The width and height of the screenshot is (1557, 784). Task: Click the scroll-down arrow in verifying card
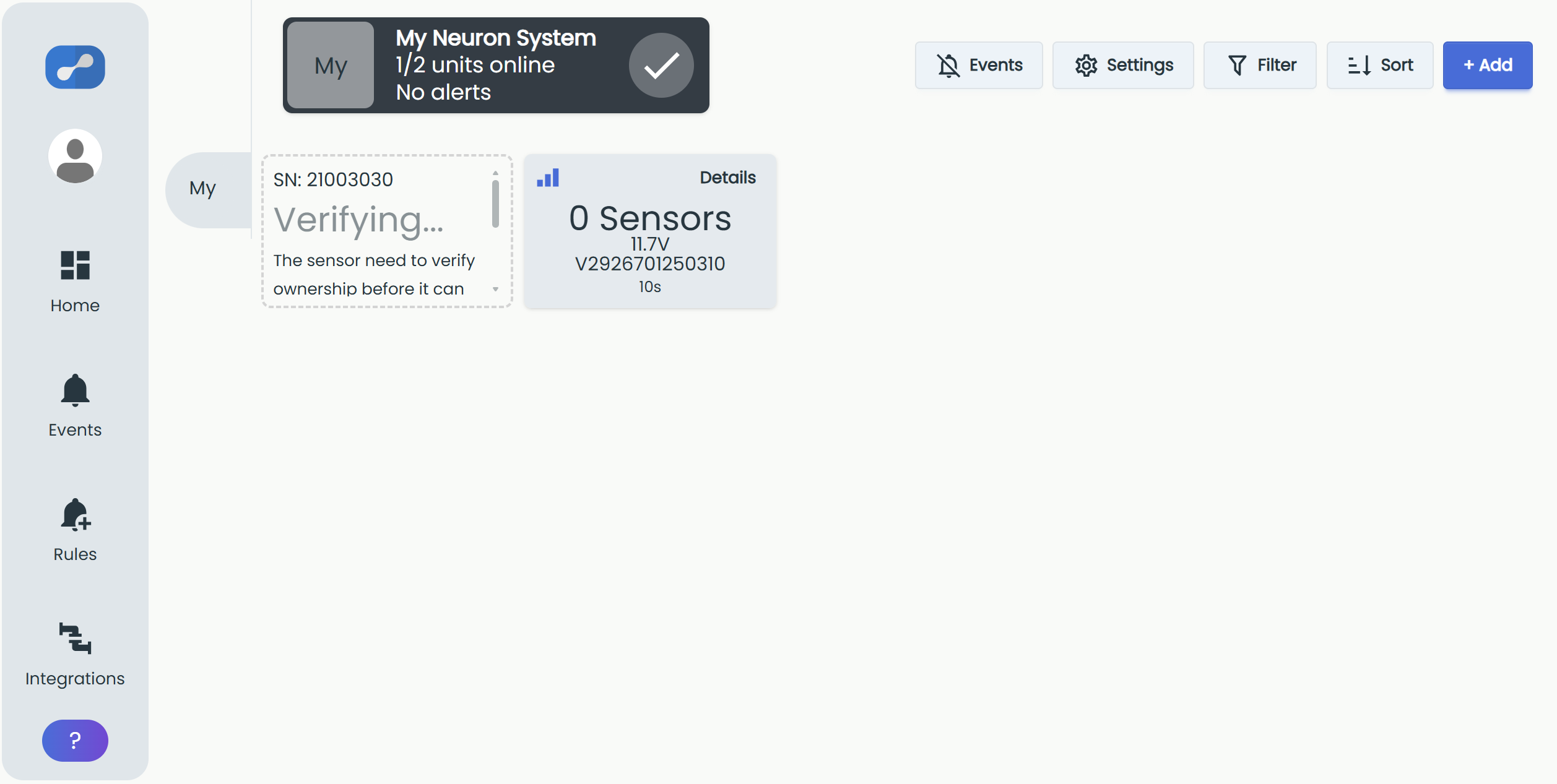(495, 289)
